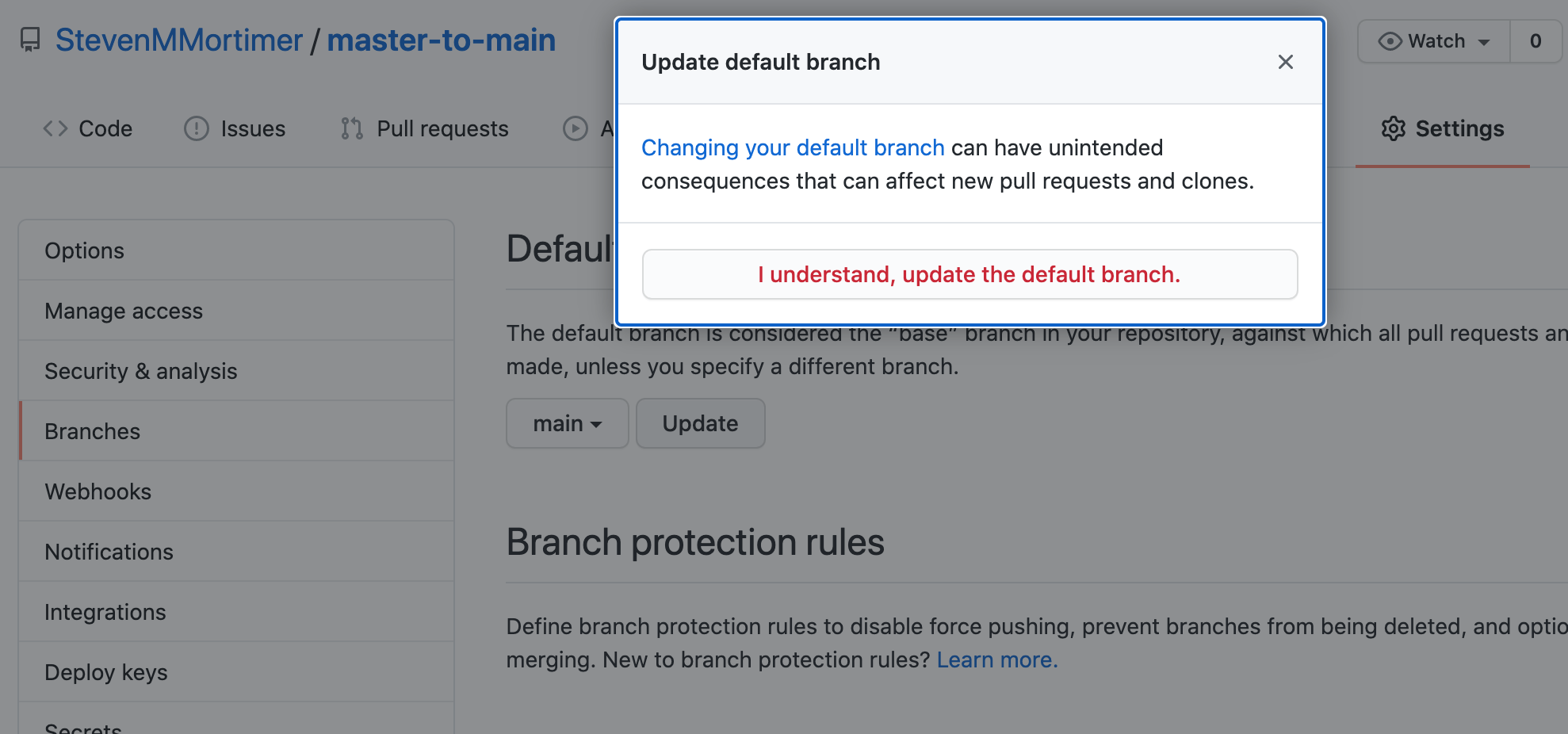
Task: Open the Changing your default branch link
Action: pyautogui.click(x=792, y=147)
